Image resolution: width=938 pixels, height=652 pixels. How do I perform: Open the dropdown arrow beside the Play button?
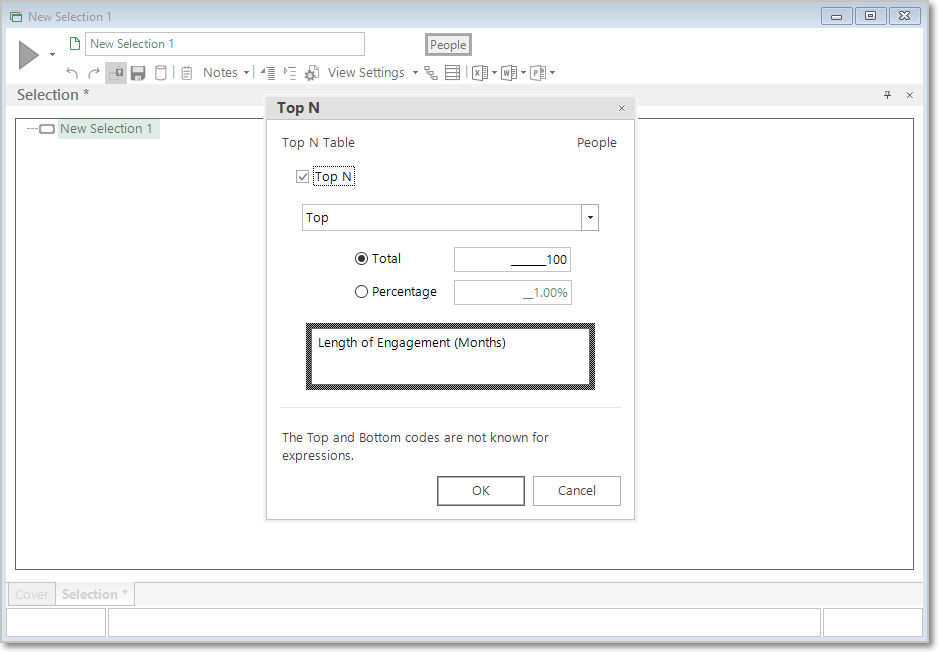click(53, 55)
